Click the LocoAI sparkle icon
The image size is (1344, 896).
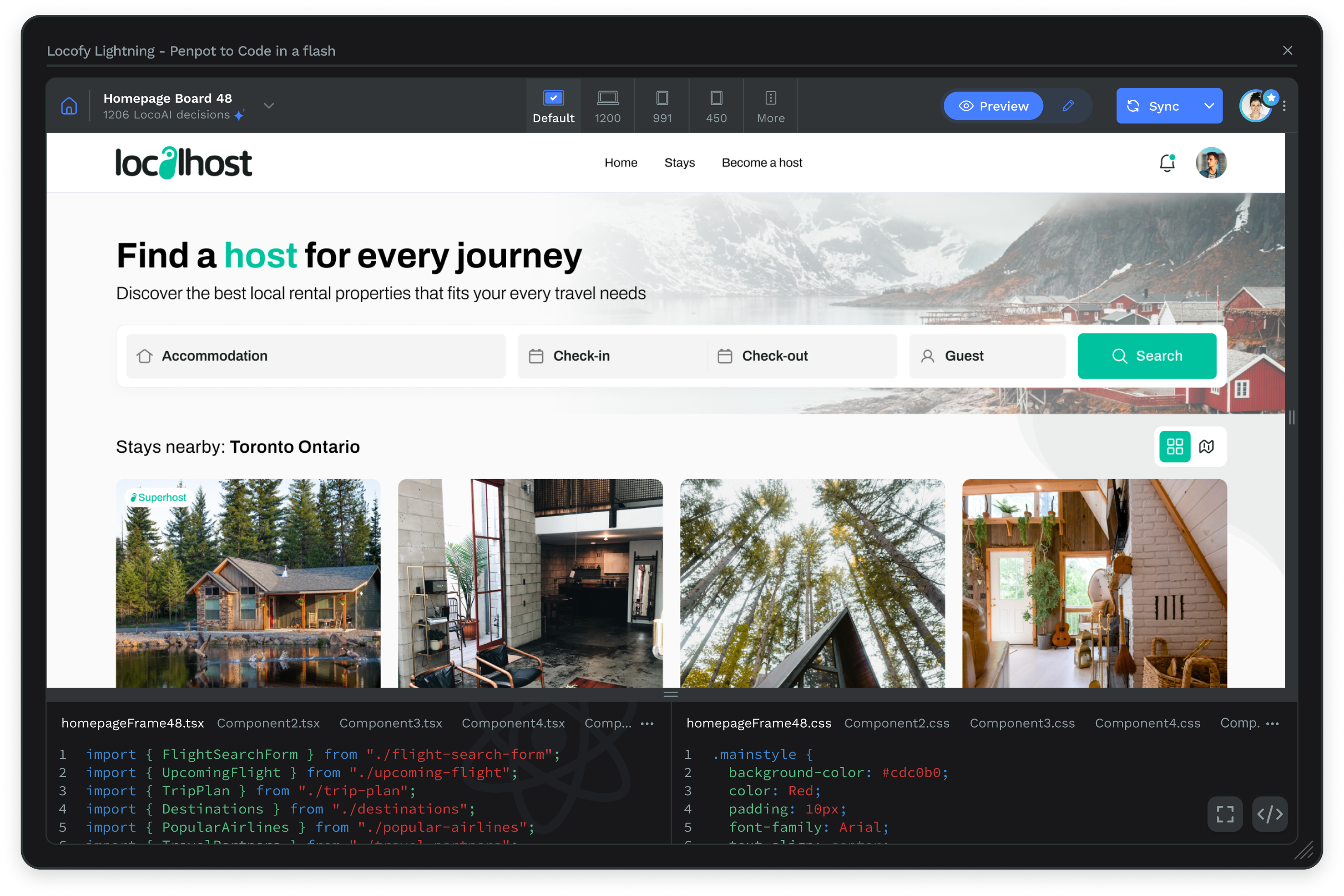(x=239, y=114)
